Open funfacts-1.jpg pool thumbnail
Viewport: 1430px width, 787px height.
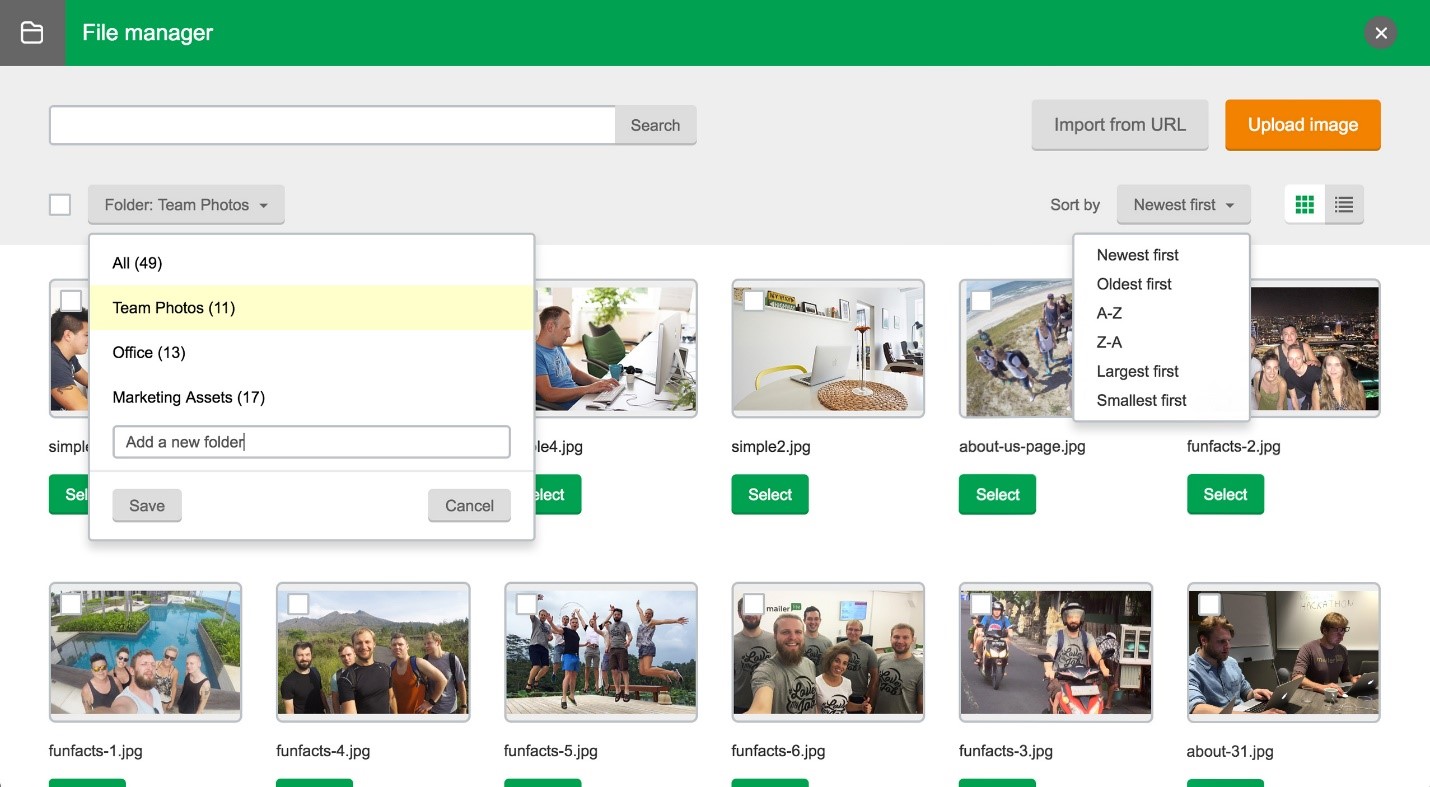(x=145, y=652)
